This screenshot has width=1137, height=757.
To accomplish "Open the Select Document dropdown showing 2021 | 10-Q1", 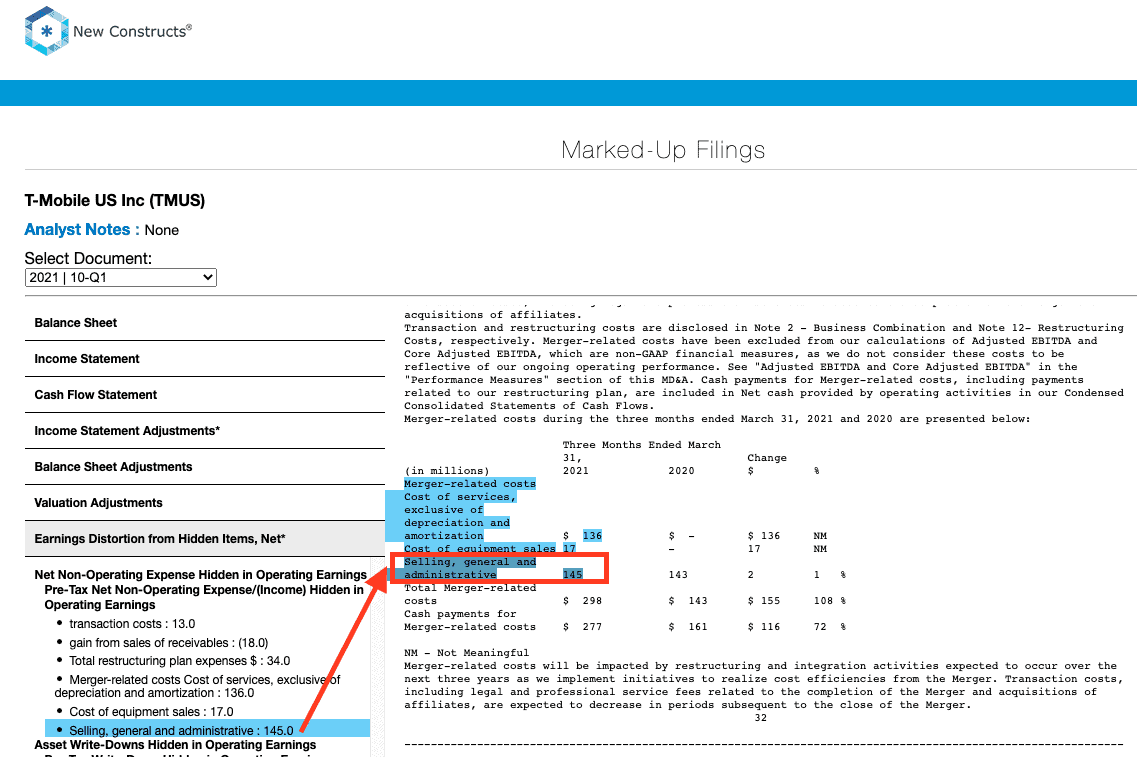I will [x=121, y=278].
